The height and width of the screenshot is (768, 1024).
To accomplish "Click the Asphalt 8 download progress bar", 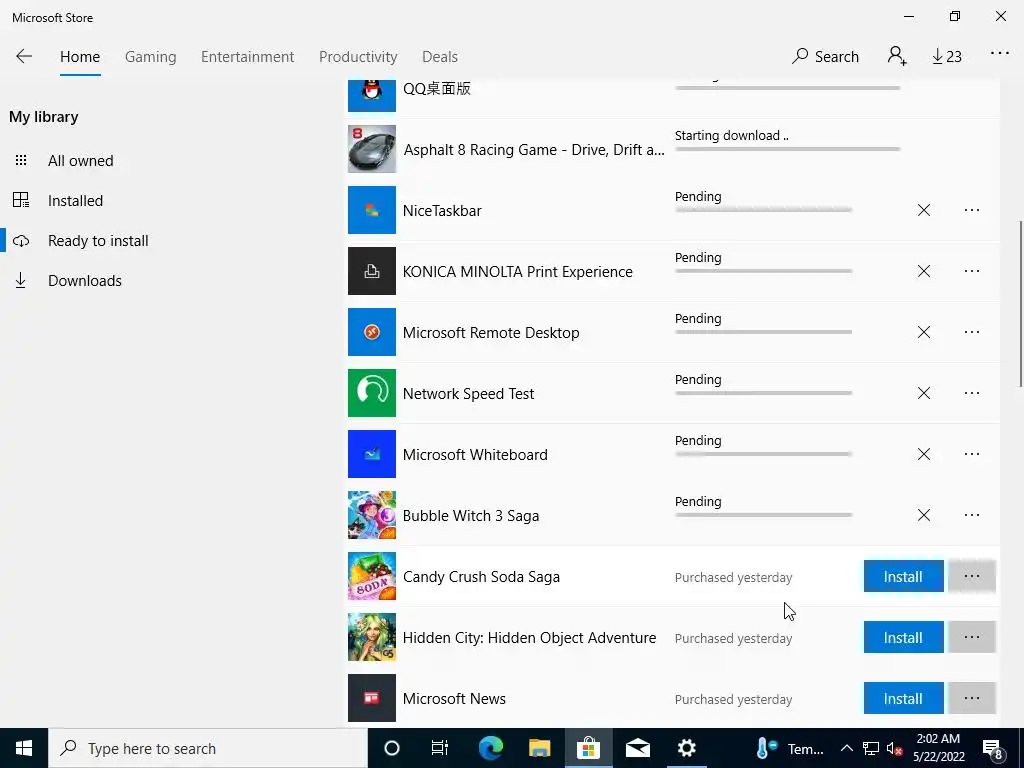I will tap(788, 149).
